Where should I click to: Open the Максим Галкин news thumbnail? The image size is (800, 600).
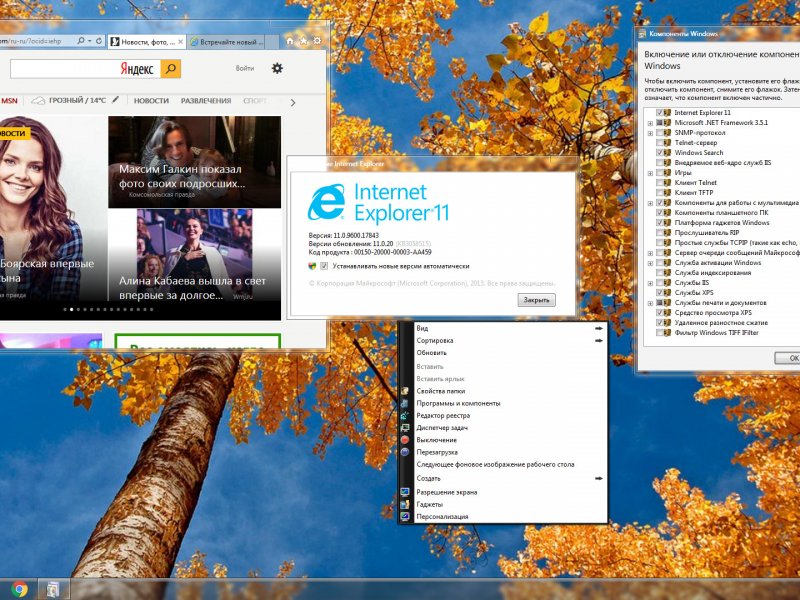pyautogui.click(x=194, y=162)
